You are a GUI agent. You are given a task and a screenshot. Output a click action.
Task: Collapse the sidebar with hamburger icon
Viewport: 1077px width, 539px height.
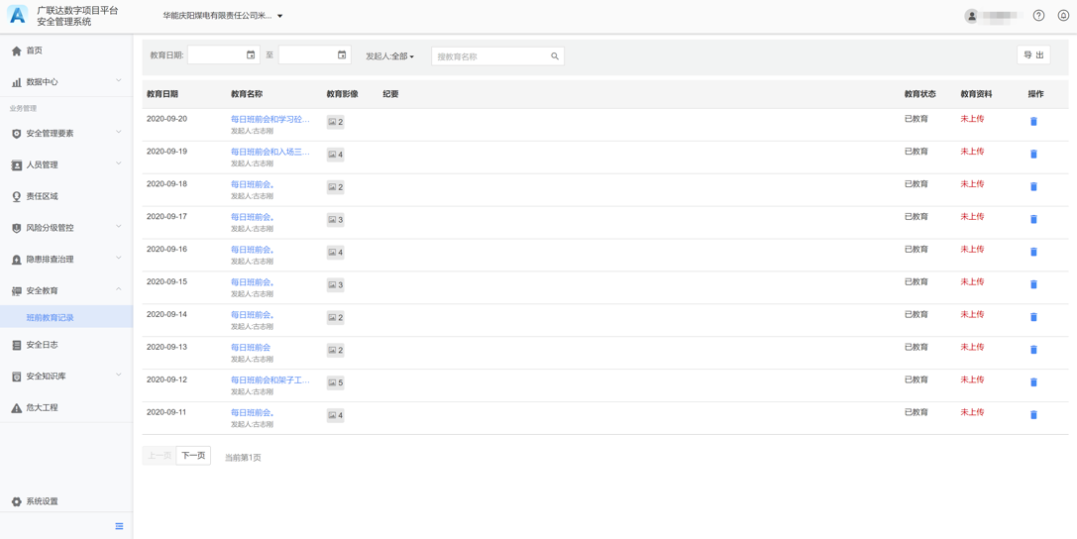(x=120, y=526)
